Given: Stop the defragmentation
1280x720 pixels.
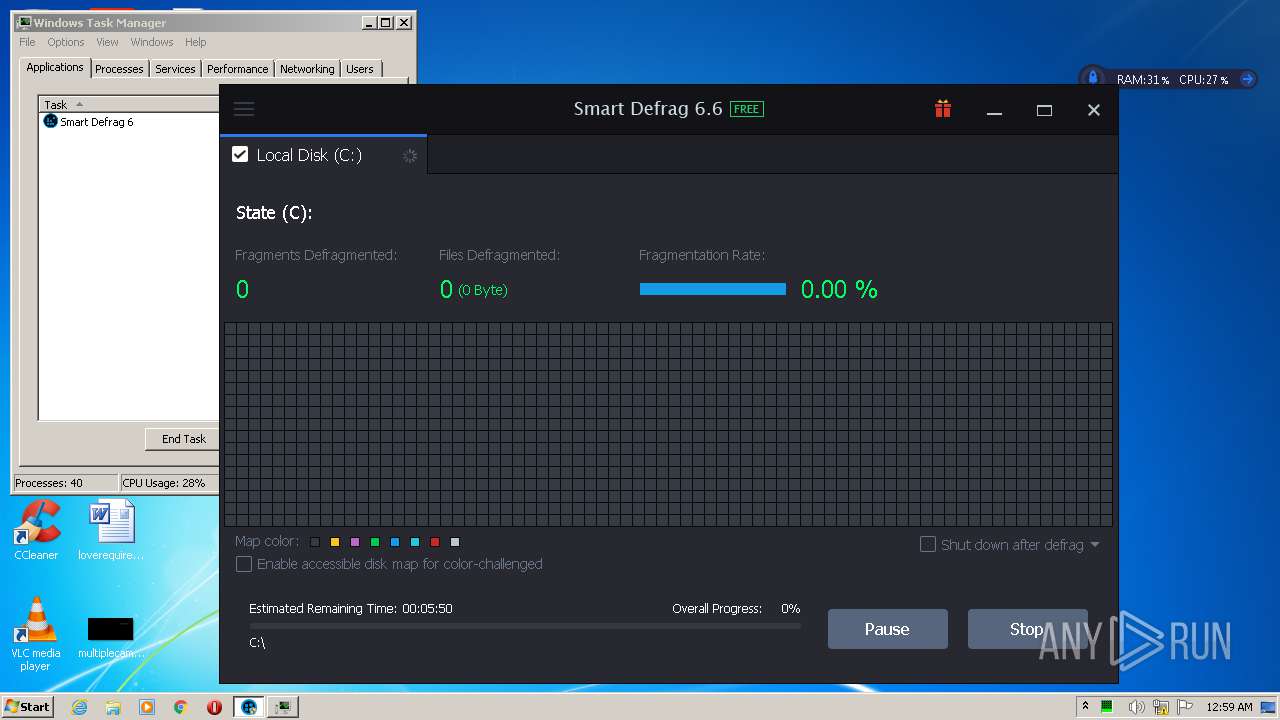Looking at the screenshot, I should point(1027,629).
